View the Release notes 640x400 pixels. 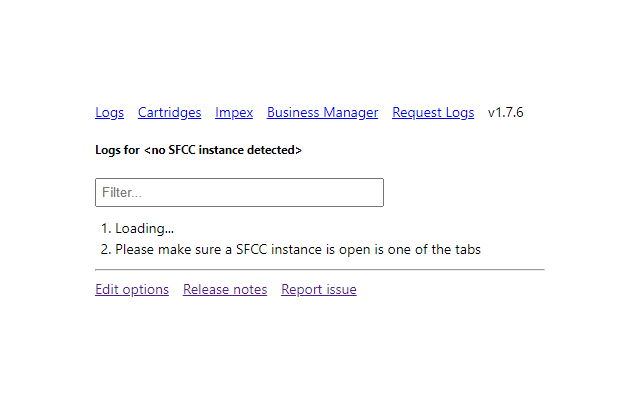[x=225, y=290]
